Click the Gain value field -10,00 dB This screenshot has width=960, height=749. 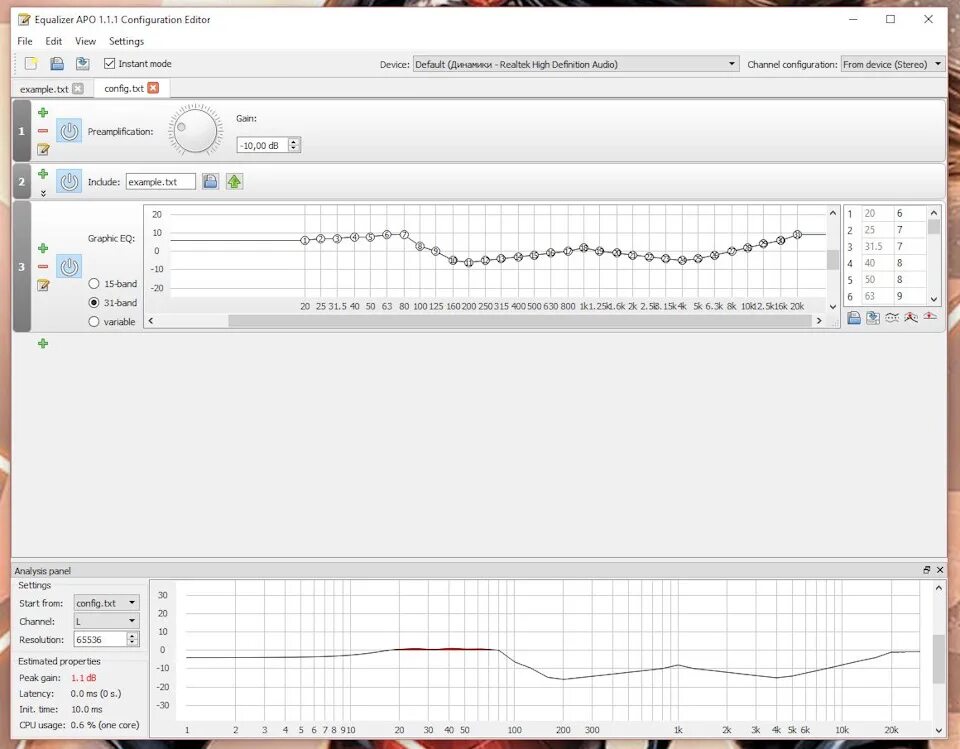(x=263, y=145)
